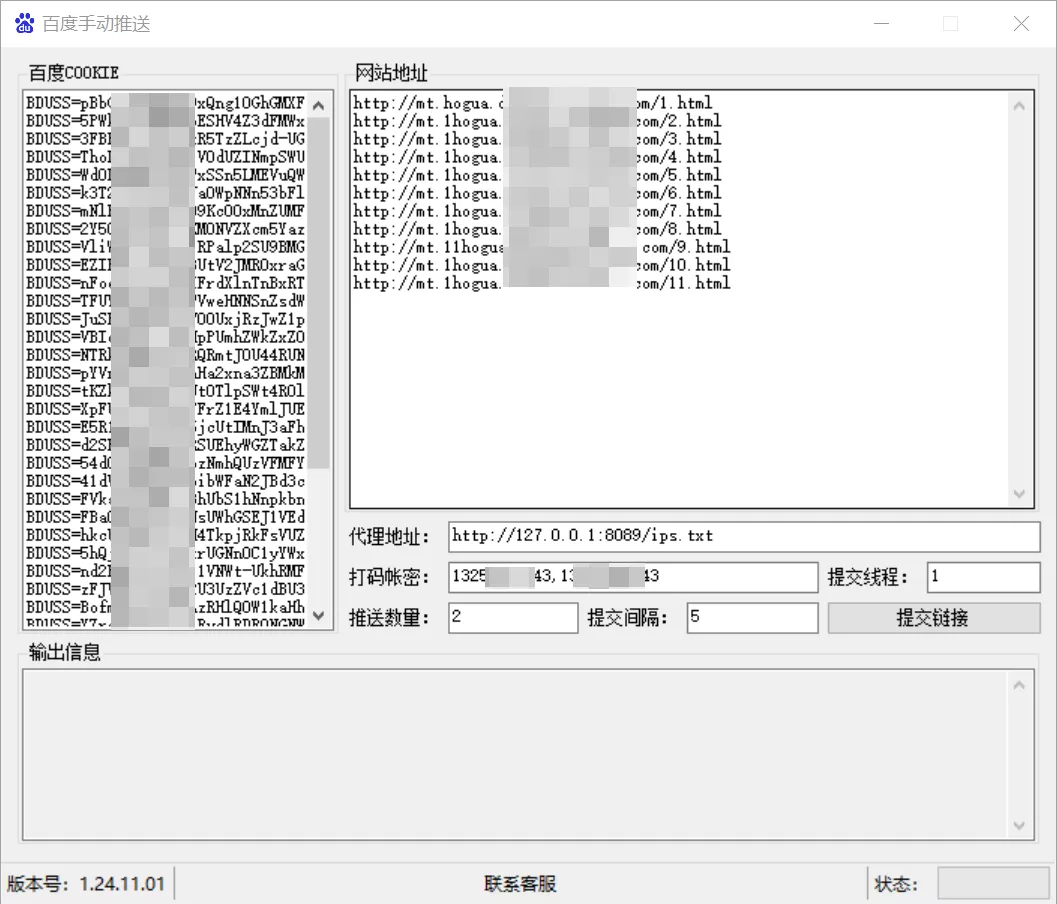Click the 版本号: 1.24.11.01 status text
The width and height of the screenshot is (1057, 904).
[86, 884]
